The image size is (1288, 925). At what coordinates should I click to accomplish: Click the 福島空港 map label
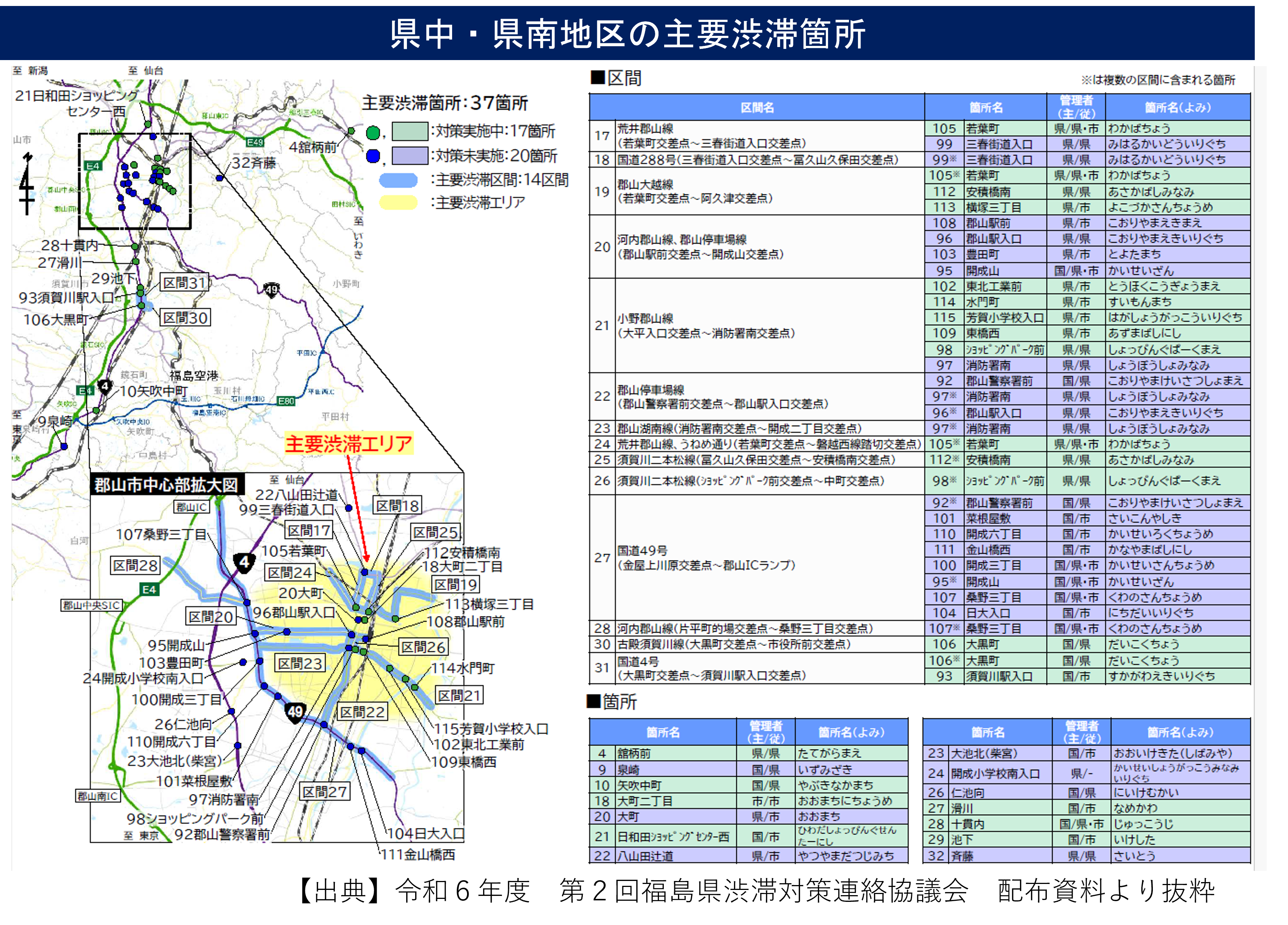click(x=194, y=376)
